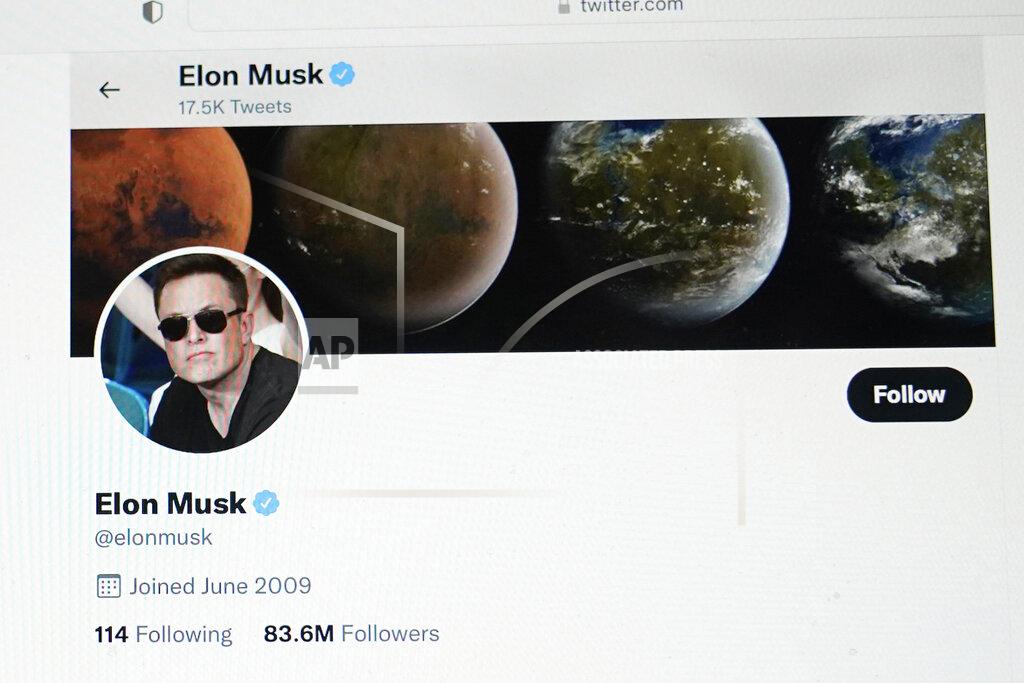Click the Joined June 2009 text
1024x683 pixels.
click(220, 586)
